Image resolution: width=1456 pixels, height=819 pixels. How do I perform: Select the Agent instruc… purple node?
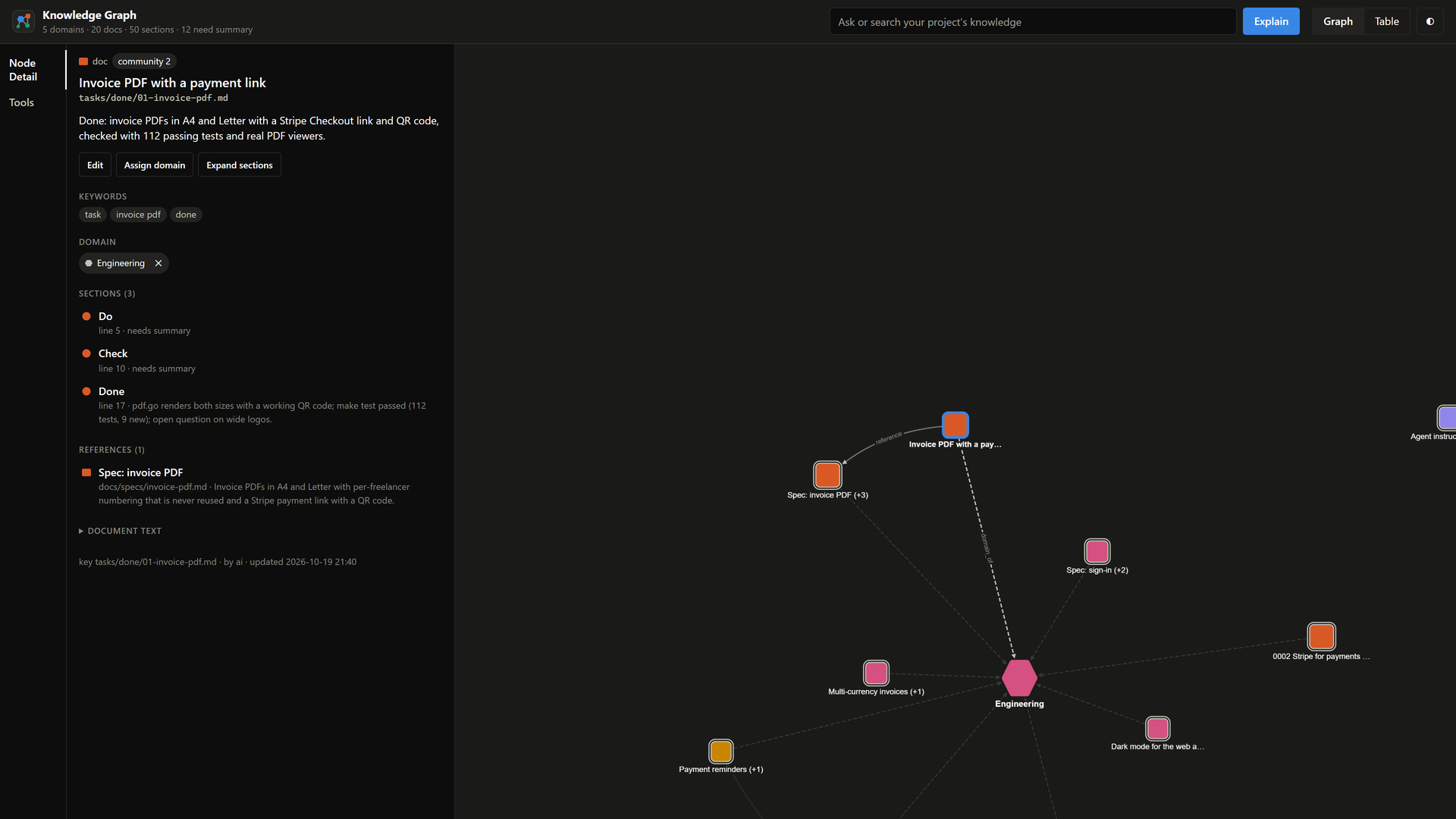[1447, 418]
